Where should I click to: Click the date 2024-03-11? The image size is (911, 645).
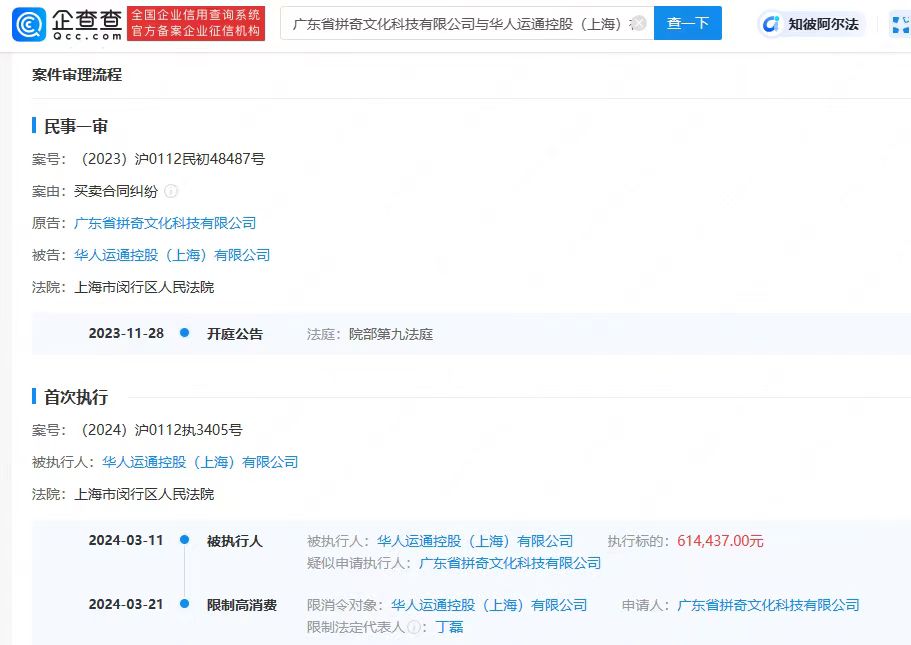(126, 540)
